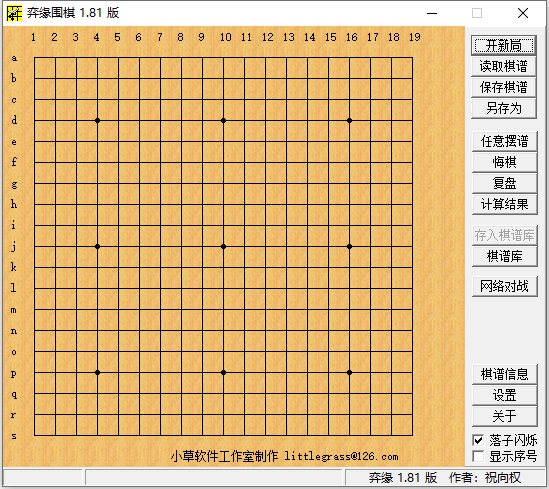The image size is (549, 489).
Task: Place a stone on star point p16
Action: coord(349,372)
